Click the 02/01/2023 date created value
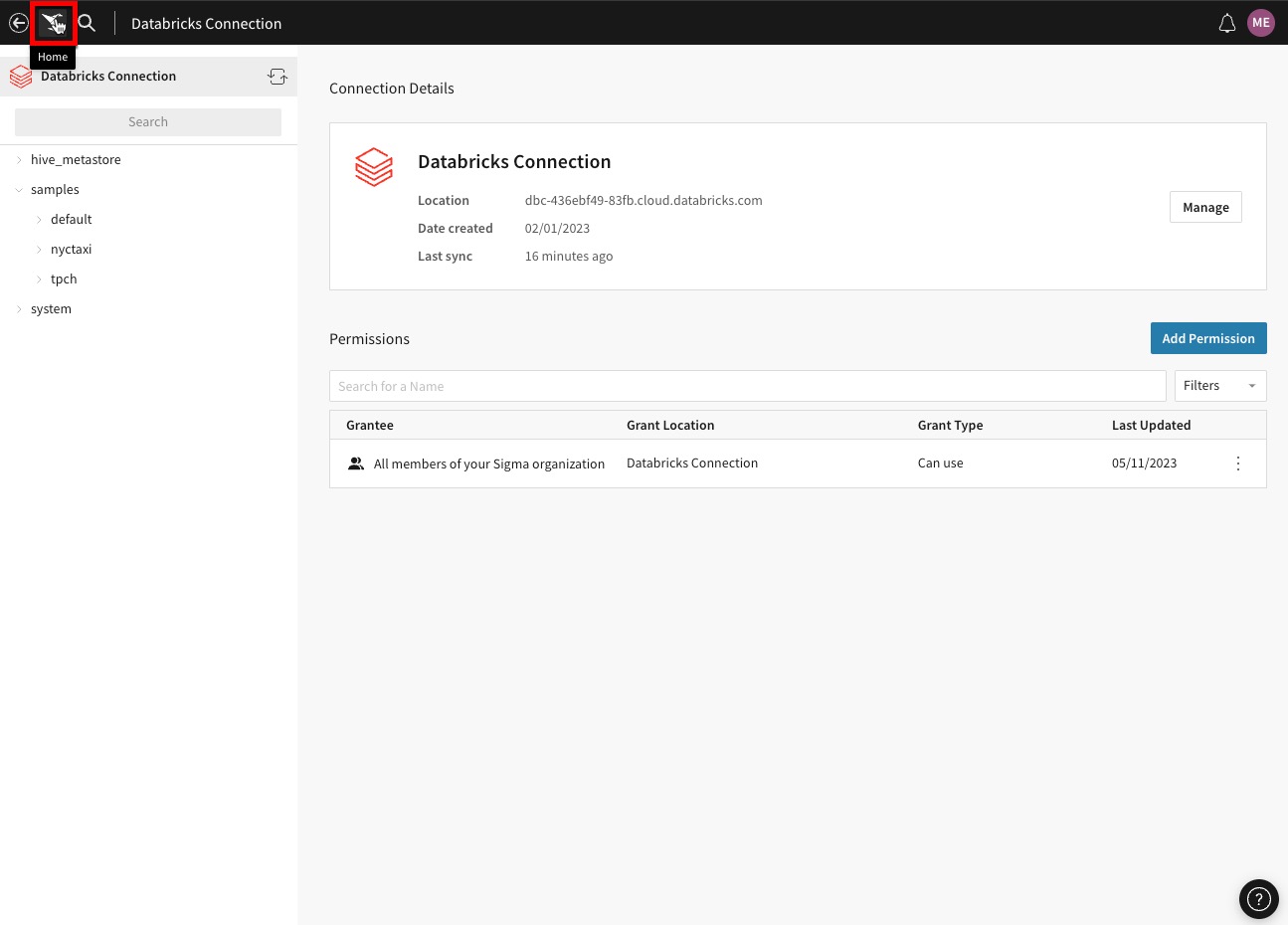This screenshot has height=925, width=1288. point(557,229)
